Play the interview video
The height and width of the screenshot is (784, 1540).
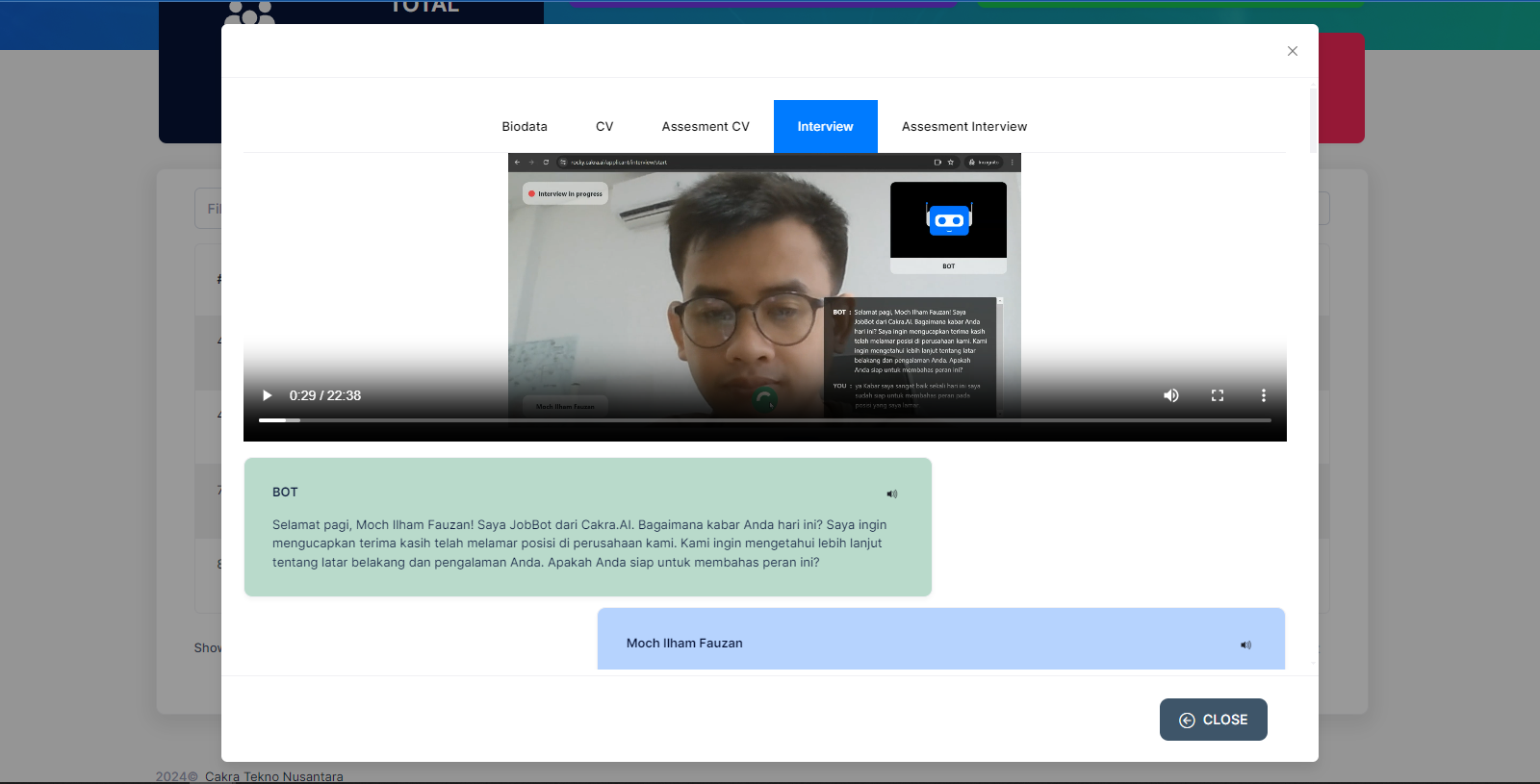coord(268,395)
